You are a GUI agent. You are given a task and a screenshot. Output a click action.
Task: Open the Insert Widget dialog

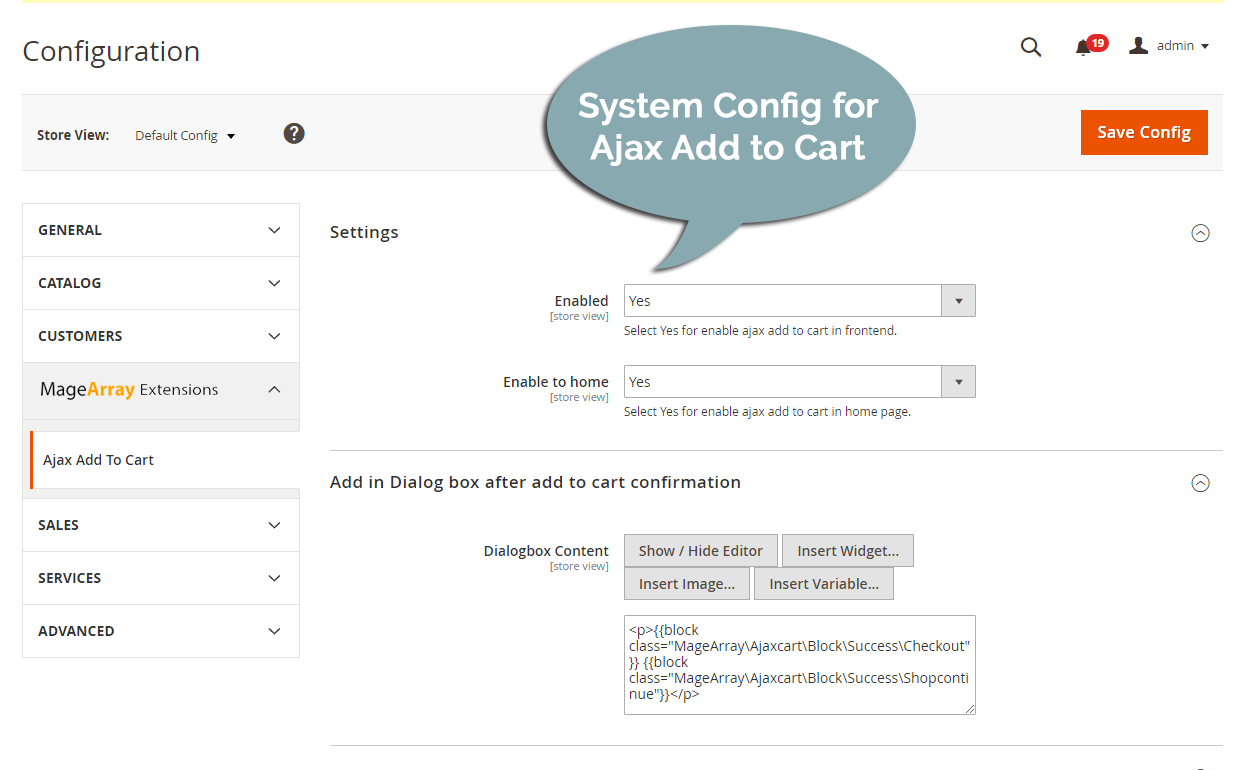847,550
